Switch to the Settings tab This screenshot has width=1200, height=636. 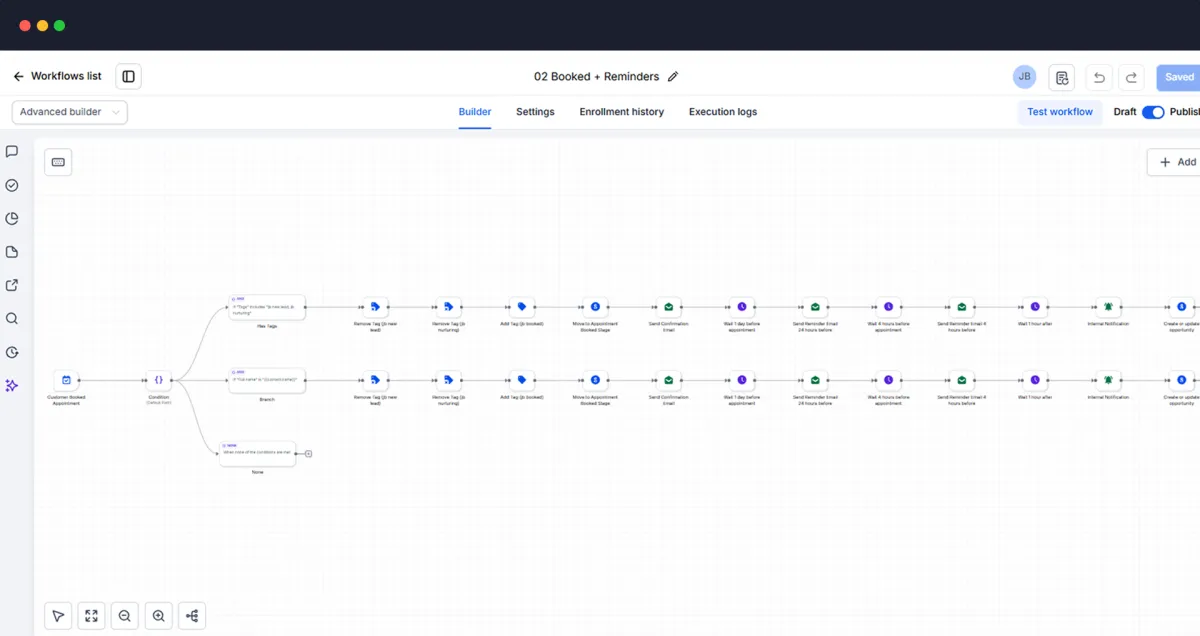[535, 112]
